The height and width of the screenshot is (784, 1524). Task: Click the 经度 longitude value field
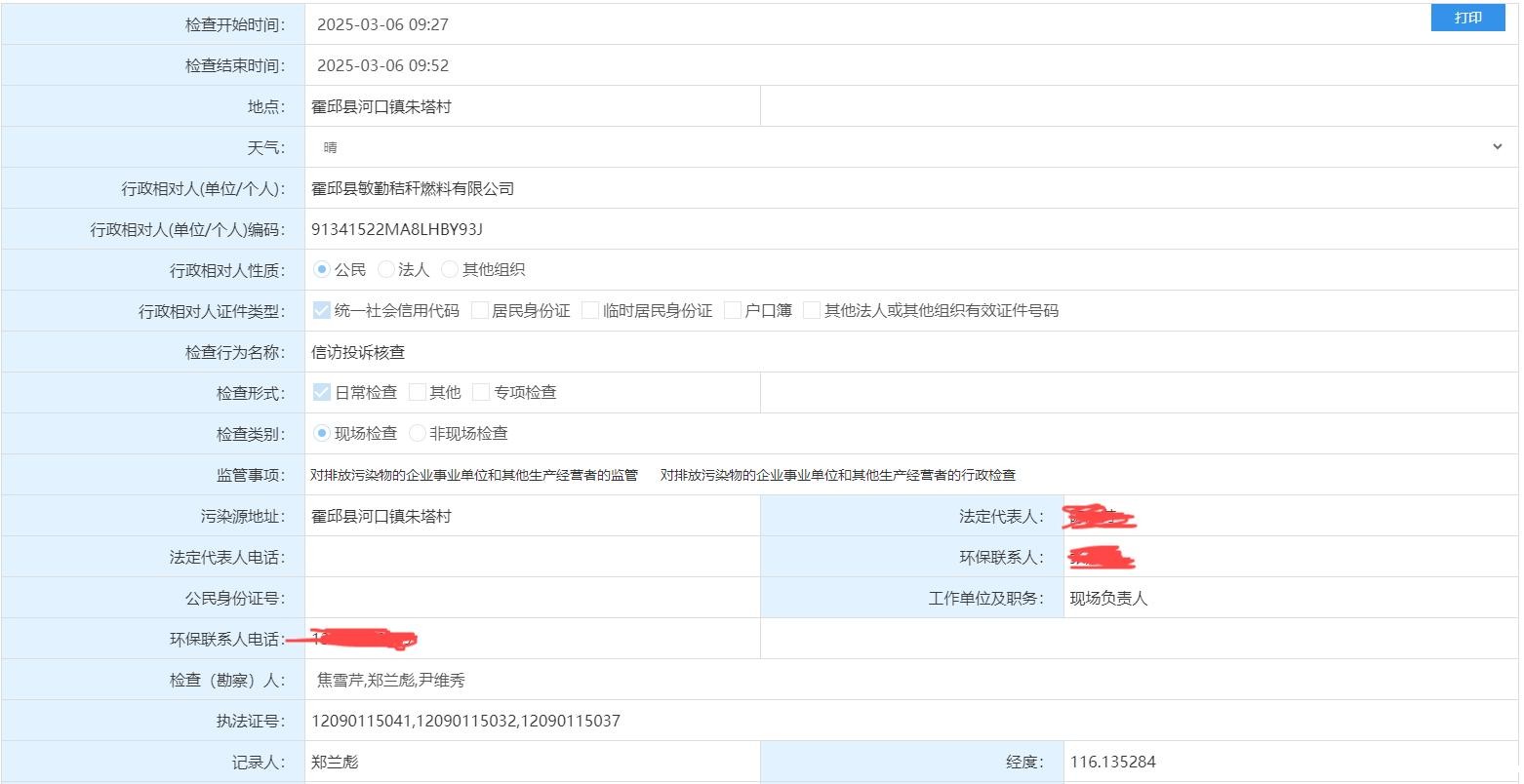click(1288, 762)
